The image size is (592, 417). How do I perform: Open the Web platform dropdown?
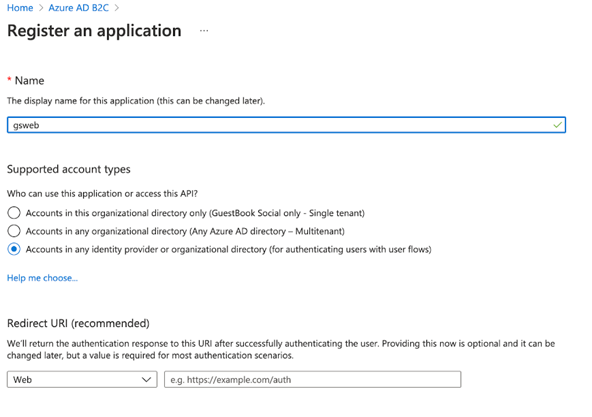point(82,379)
